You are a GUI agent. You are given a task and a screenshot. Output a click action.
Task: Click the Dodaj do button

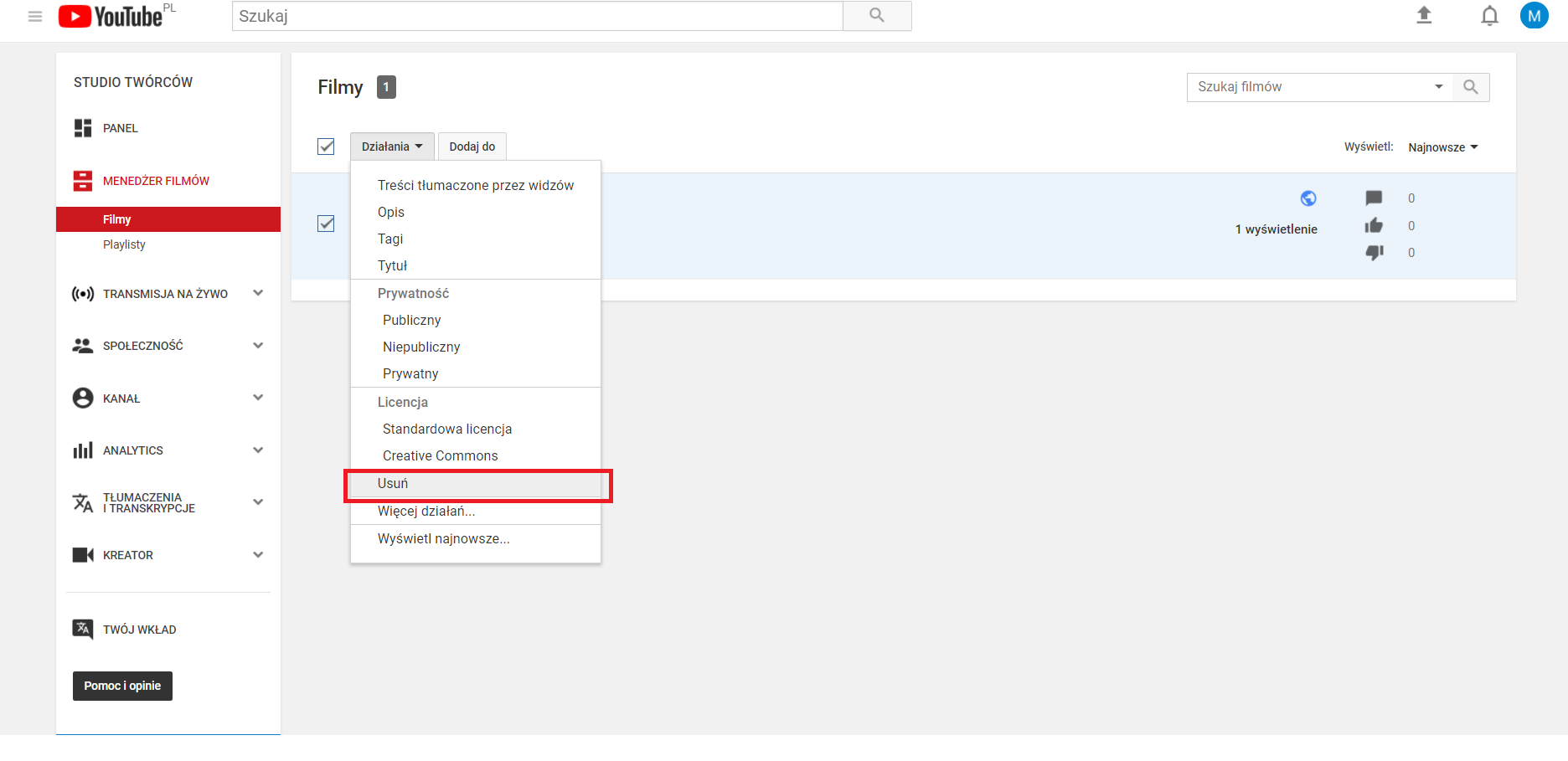coord(472,147)
